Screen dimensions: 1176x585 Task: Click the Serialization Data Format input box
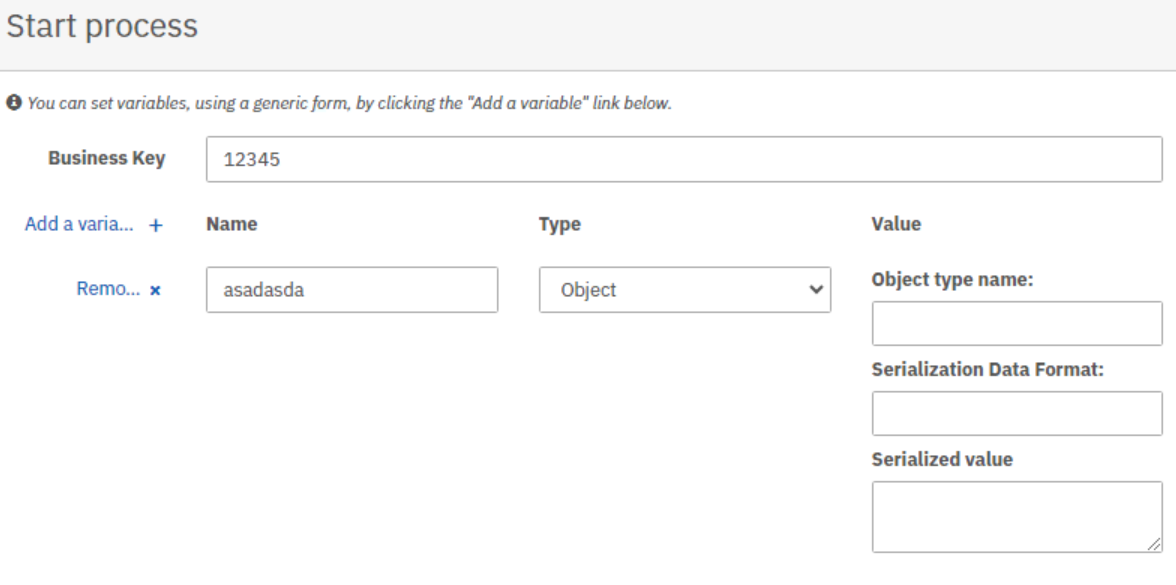coord(1017,413)
